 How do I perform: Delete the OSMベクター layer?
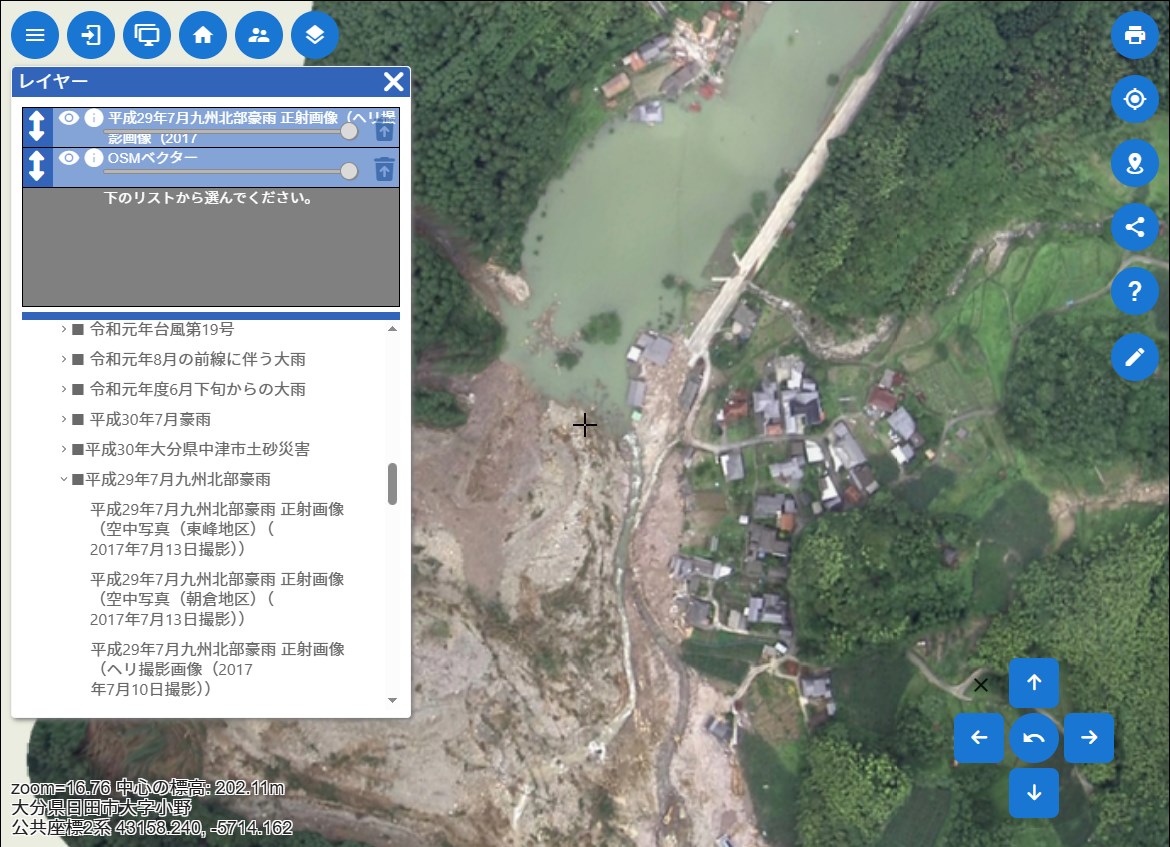384,169
